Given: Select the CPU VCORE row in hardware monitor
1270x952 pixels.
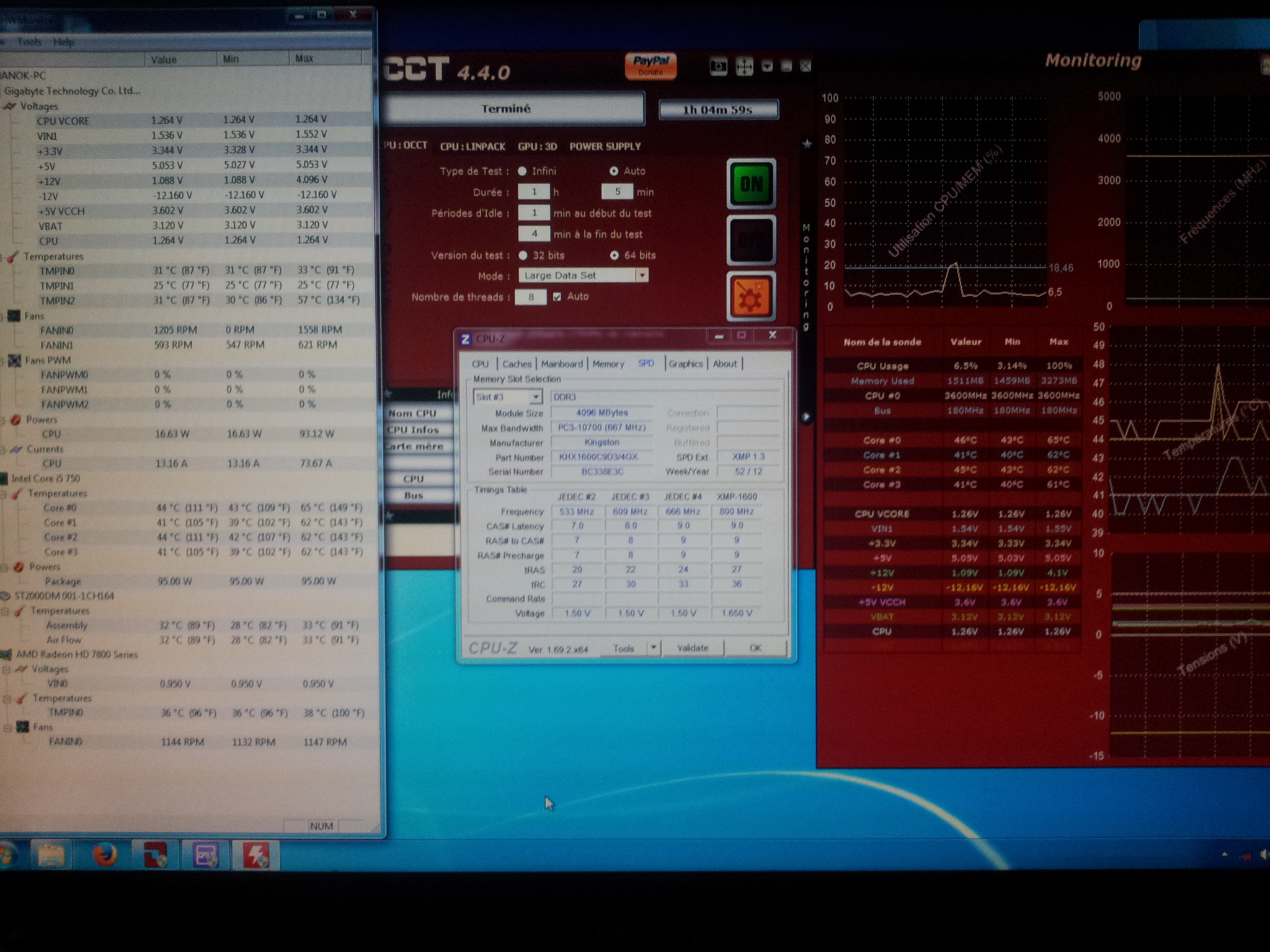Looking at the screenshot, I should tap(63, 121).
